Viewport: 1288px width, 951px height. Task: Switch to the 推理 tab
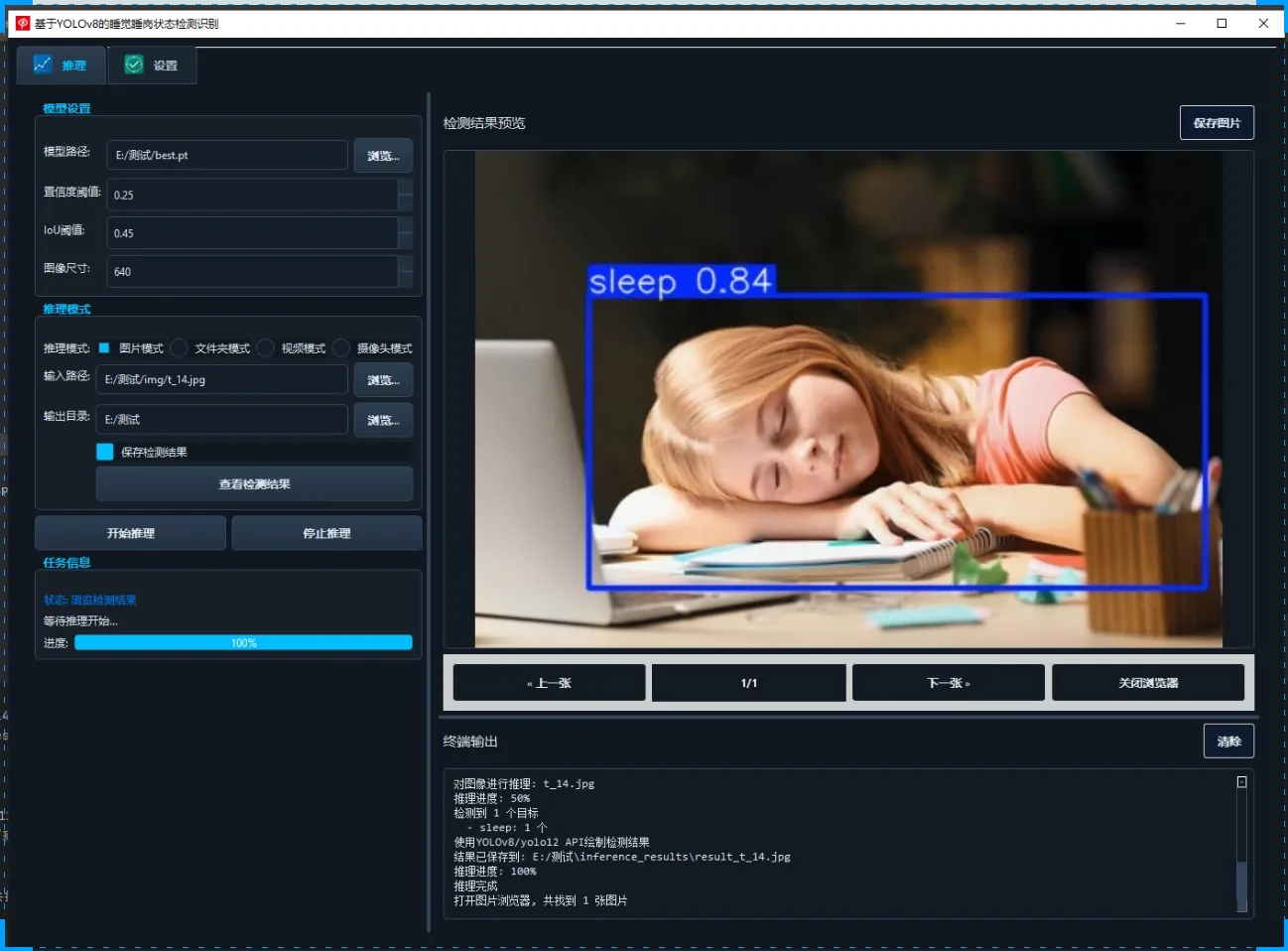[61, 66]
